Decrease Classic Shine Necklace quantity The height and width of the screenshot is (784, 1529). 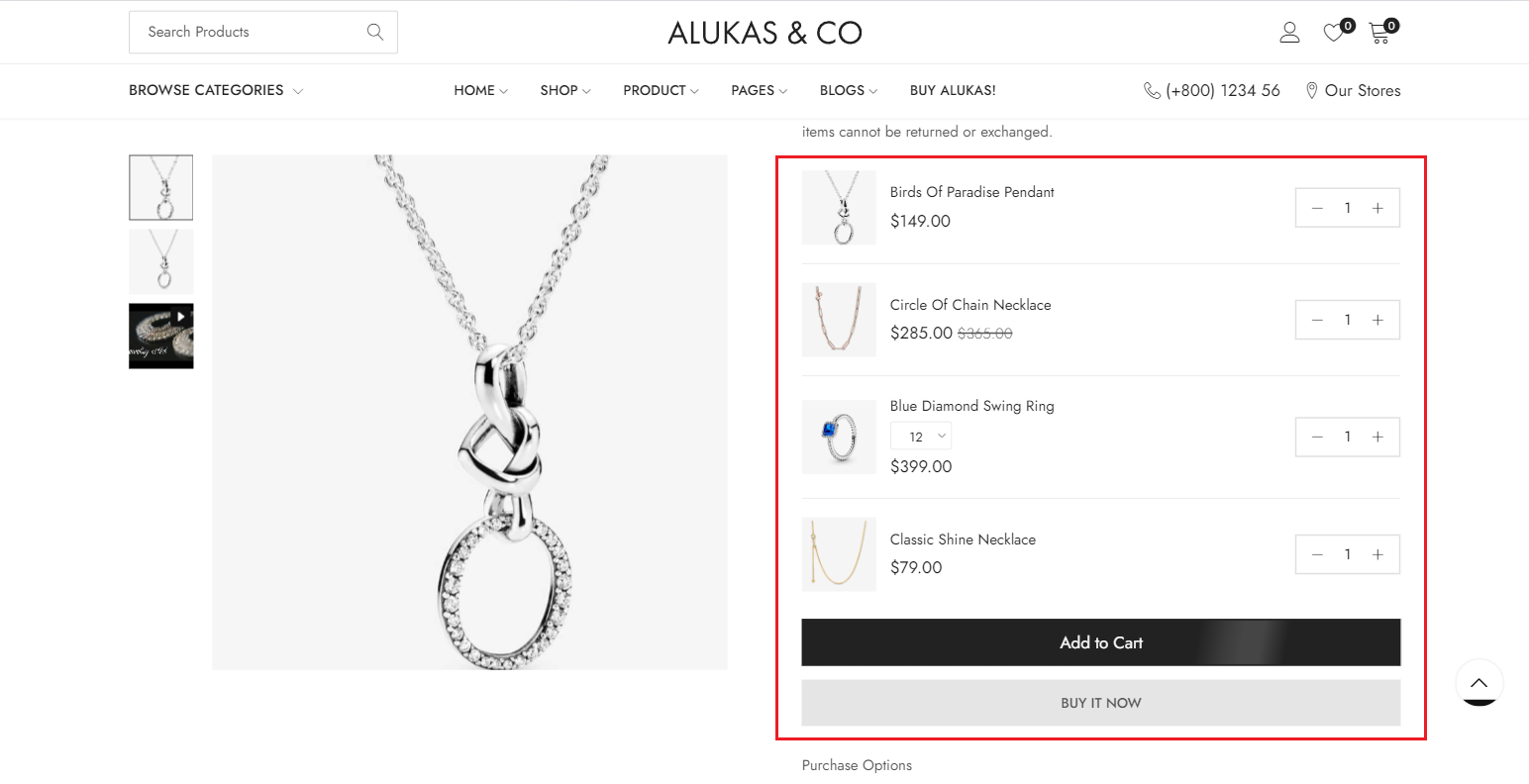[1317, 554]
